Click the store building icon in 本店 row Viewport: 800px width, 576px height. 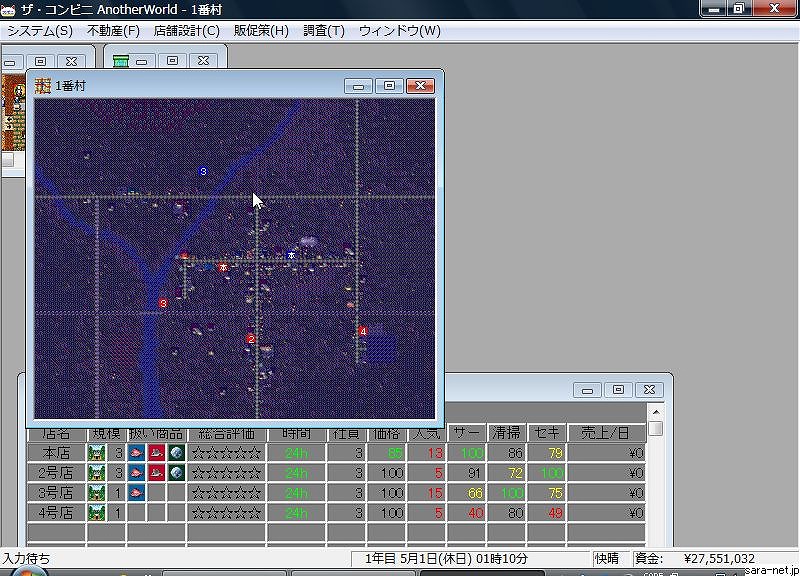pos(97,453)
